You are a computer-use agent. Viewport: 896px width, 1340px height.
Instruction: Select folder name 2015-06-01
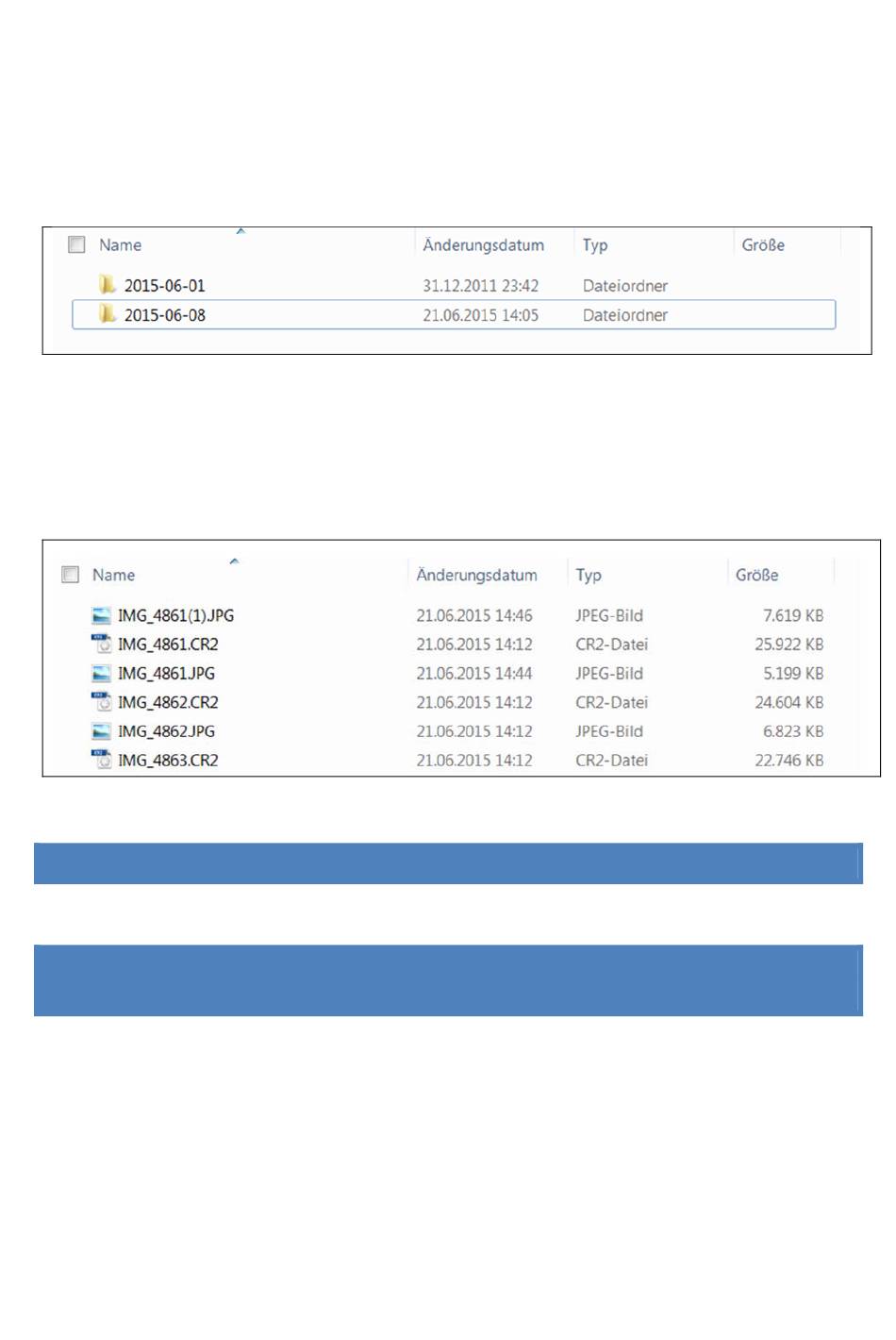click(164, 286)
